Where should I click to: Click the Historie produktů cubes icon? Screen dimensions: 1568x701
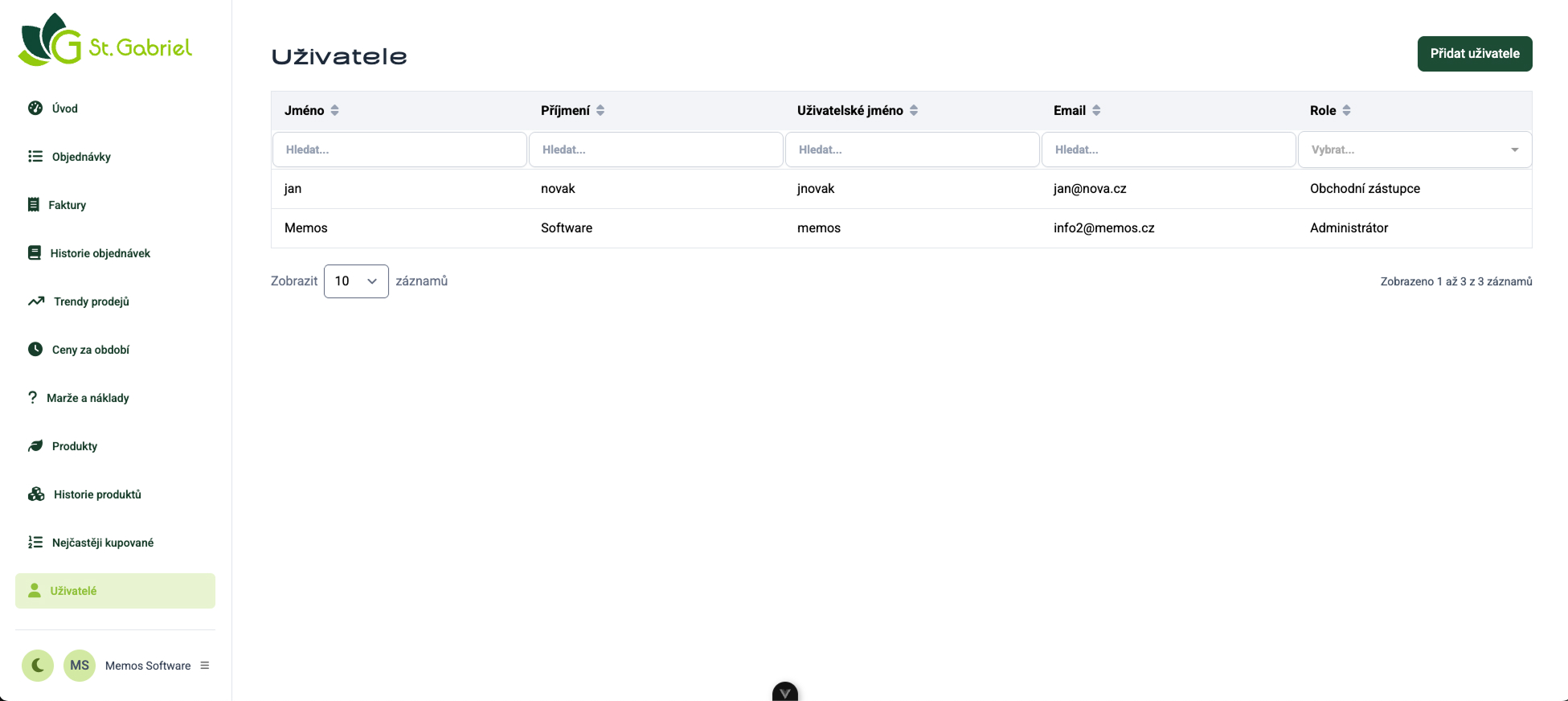click(36, 494)
